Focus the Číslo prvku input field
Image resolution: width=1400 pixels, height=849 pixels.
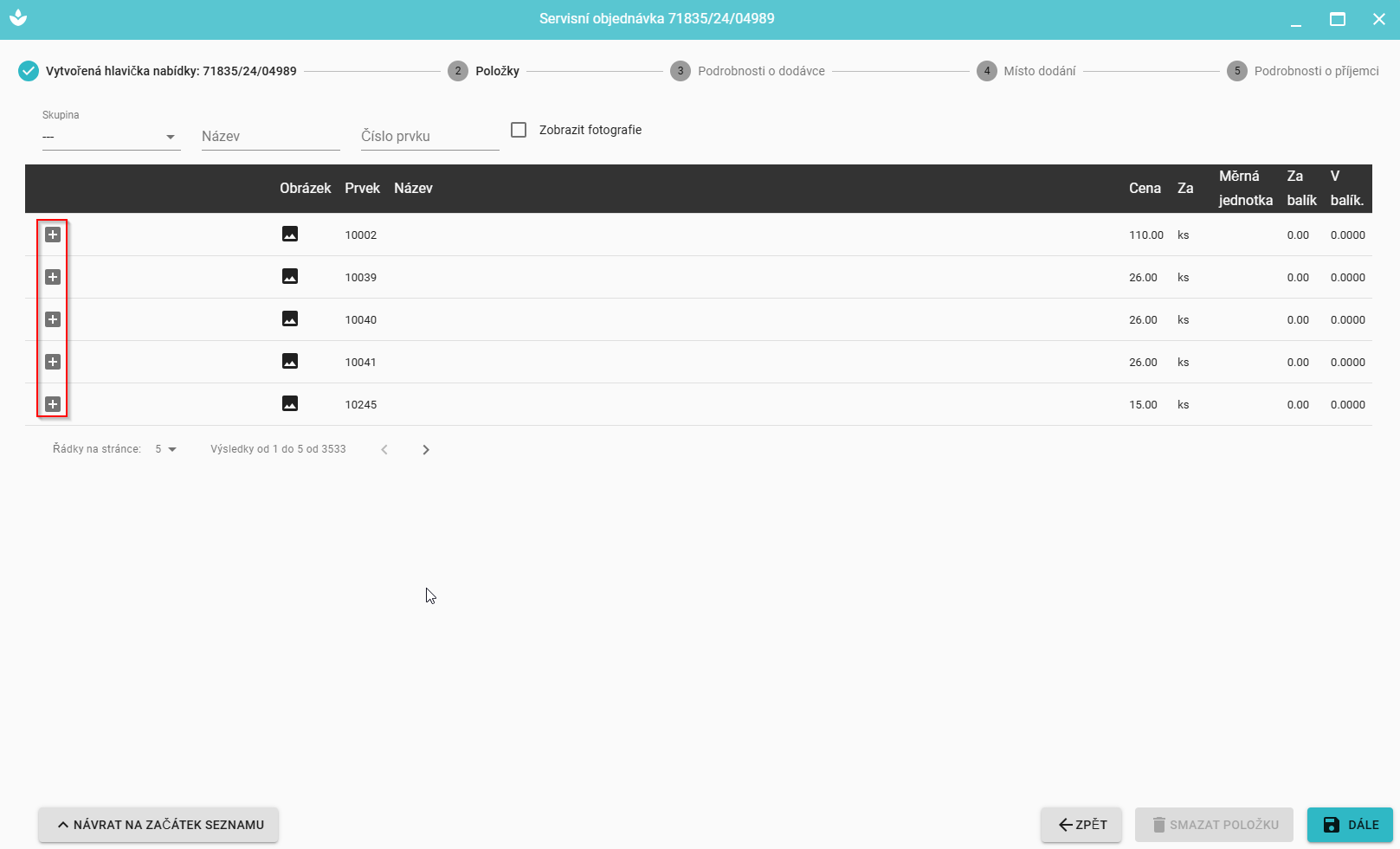click(x=429, y=136)
